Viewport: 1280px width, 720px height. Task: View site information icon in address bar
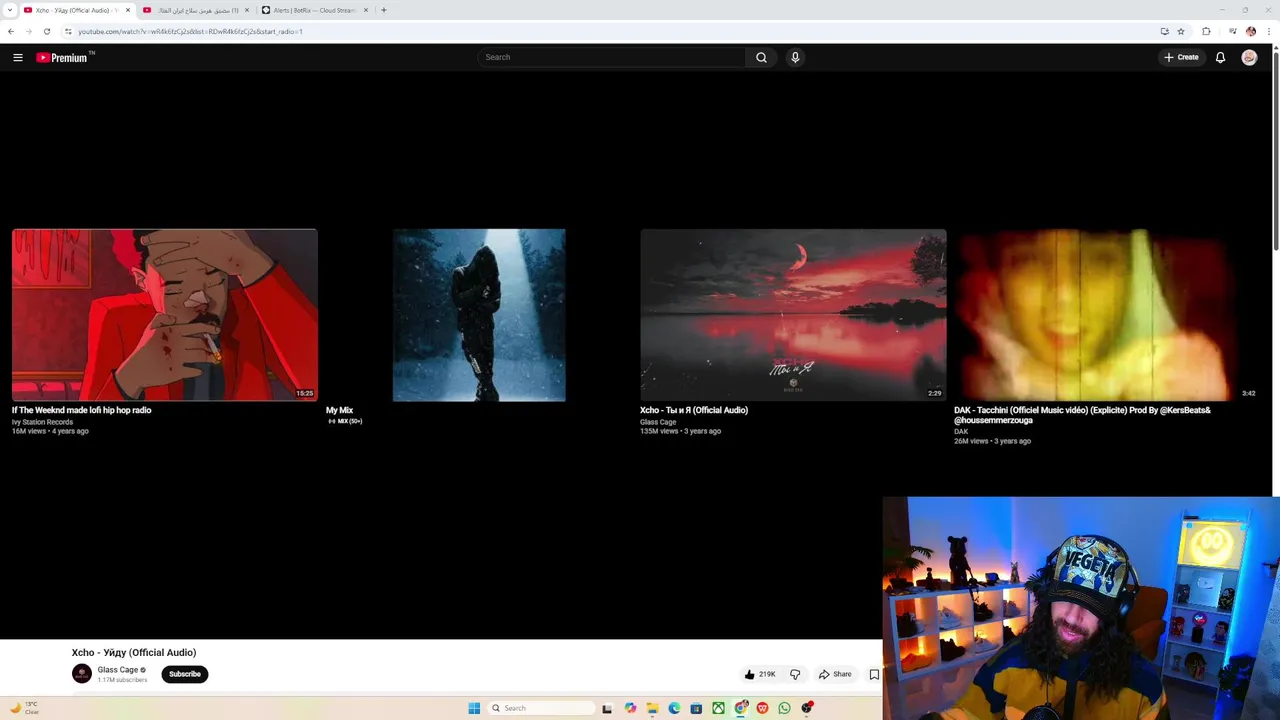[x=68, y=31]
